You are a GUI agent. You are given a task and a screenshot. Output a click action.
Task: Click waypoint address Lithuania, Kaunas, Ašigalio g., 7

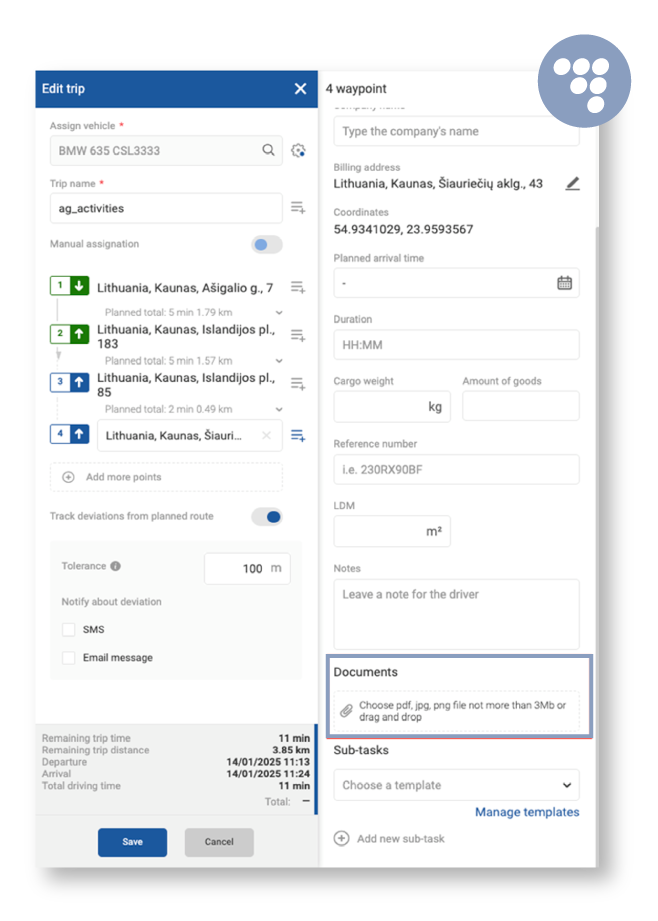coord(185,288)
